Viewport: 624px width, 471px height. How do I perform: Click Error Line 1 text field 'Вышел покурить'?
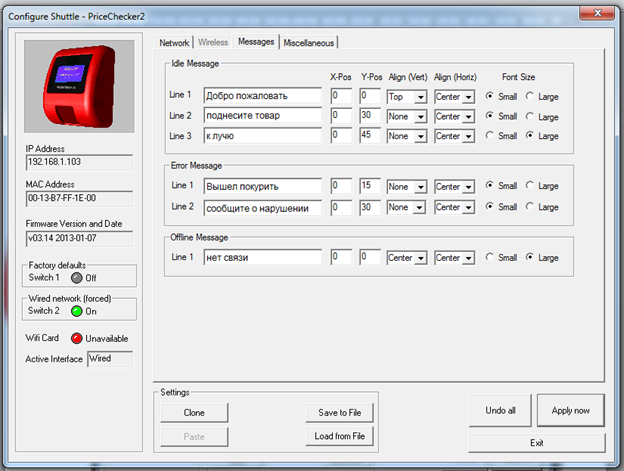[263, 186]
